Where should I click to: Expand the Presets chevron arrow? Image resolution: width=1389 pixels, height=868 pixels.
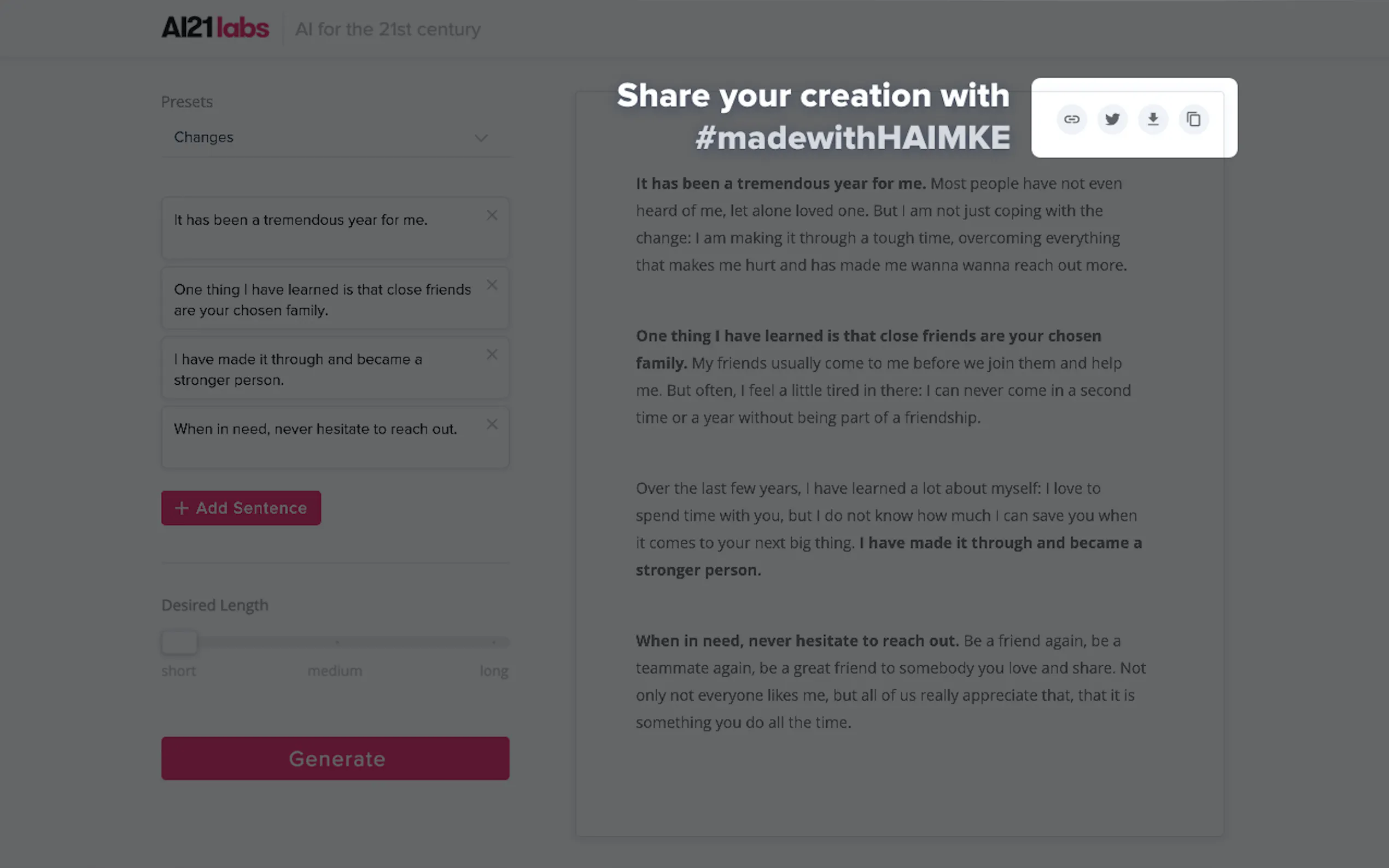tap(481, 138)
